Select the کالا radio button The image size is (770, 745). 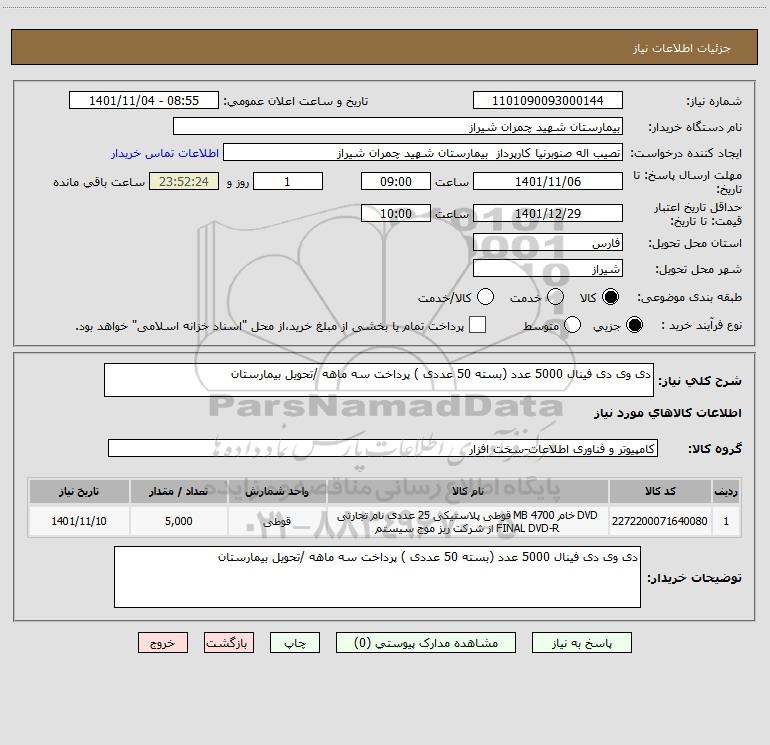pyautogui.click(x=610, y=297)
